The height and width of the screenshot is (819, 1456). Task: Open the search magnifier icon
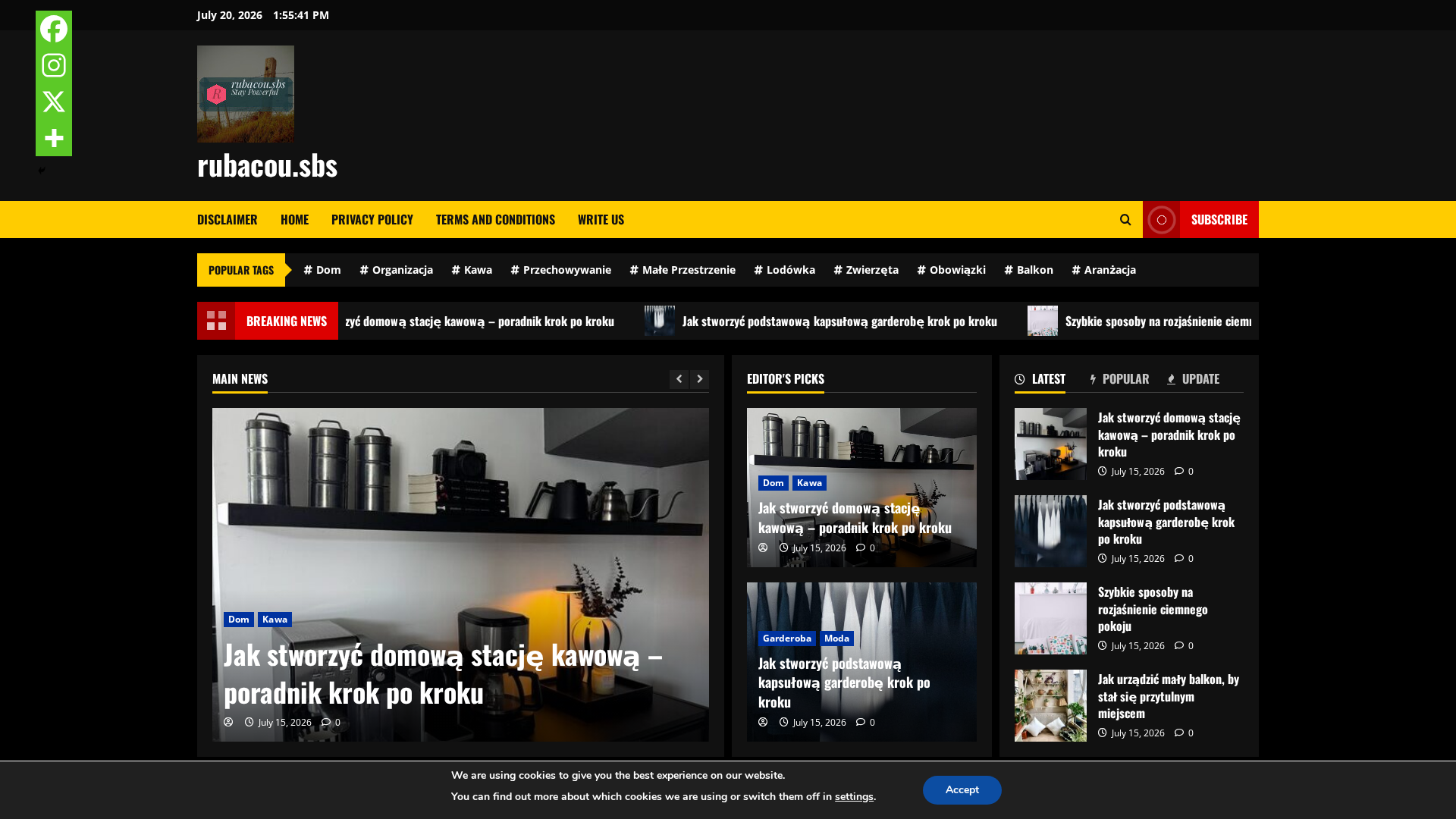[1125, 220]
